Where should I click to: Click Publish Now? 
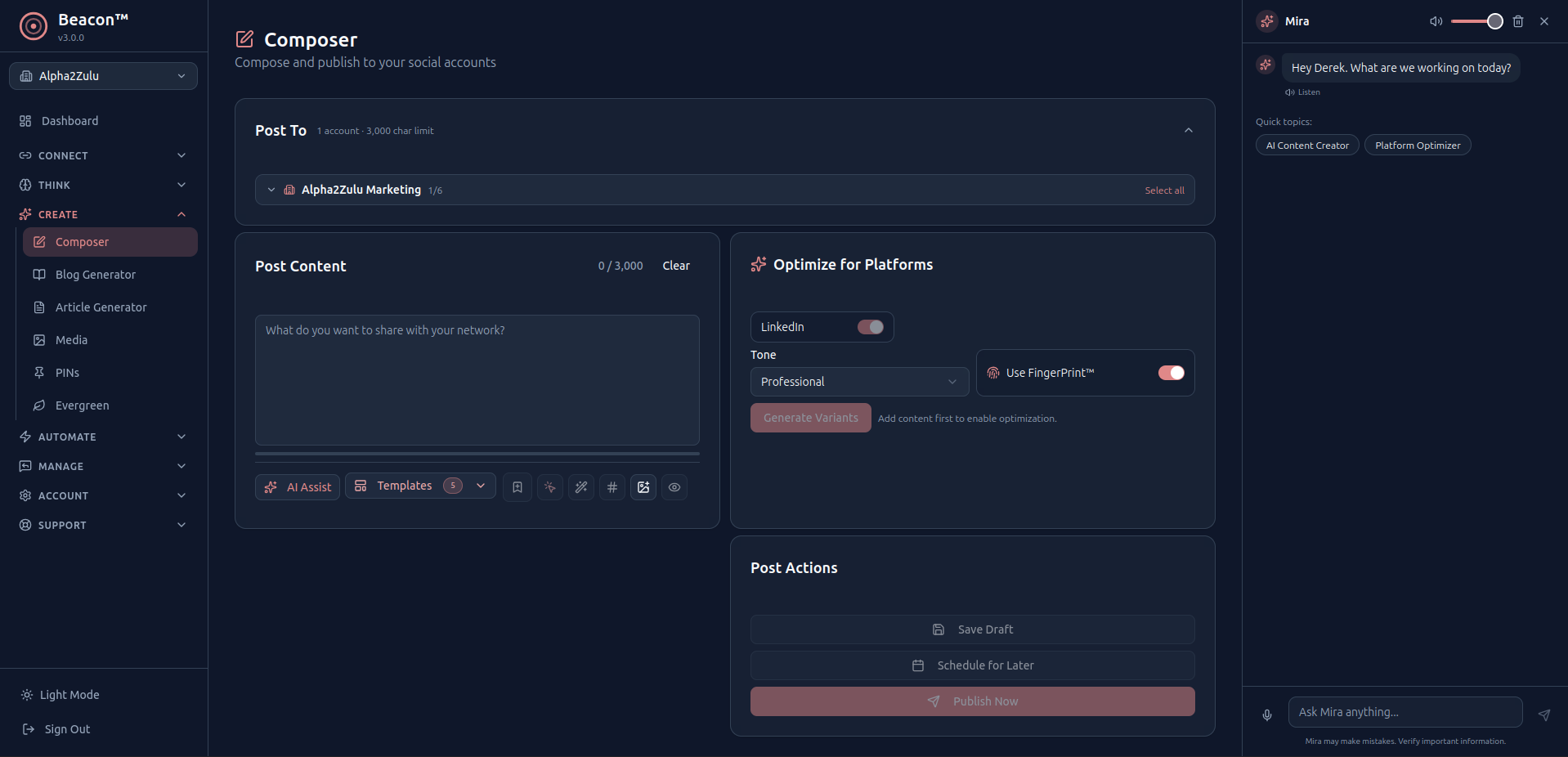pos(973,701)
